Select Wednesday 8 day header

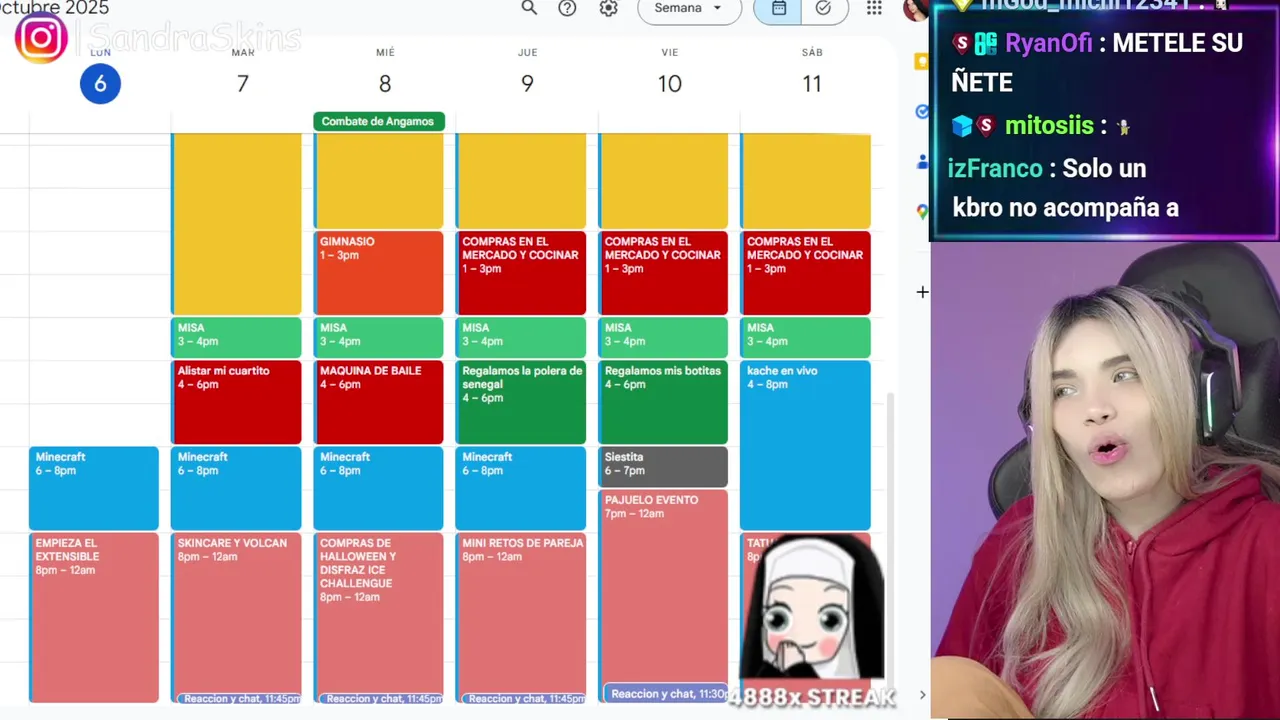pyautogui.click(x=385, y=84)
